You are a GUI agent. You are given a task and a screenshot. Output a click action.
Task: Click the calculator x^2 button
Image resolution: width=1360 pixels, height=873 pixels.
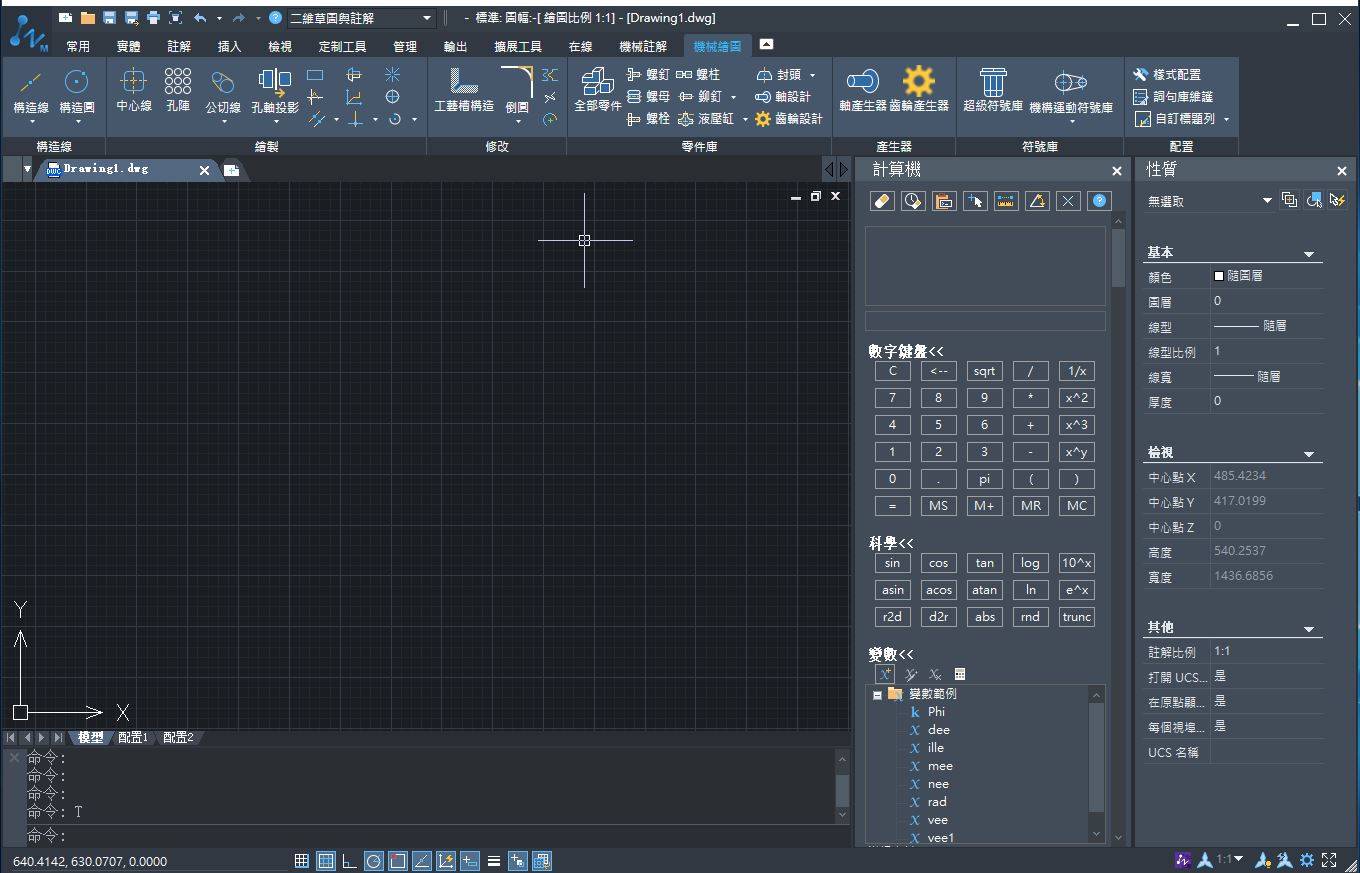[1077, 398]
